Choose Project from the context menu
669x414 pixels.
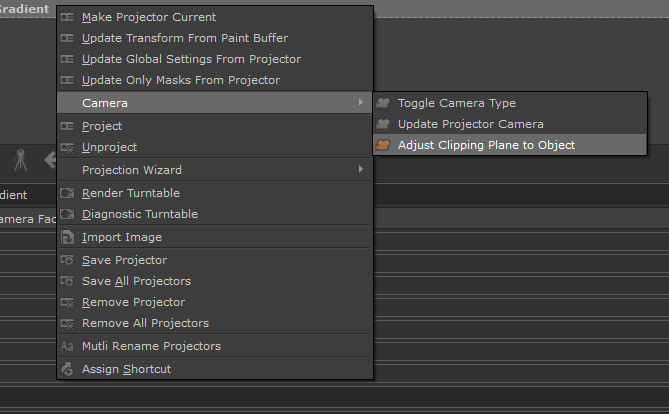click(102, 126)
